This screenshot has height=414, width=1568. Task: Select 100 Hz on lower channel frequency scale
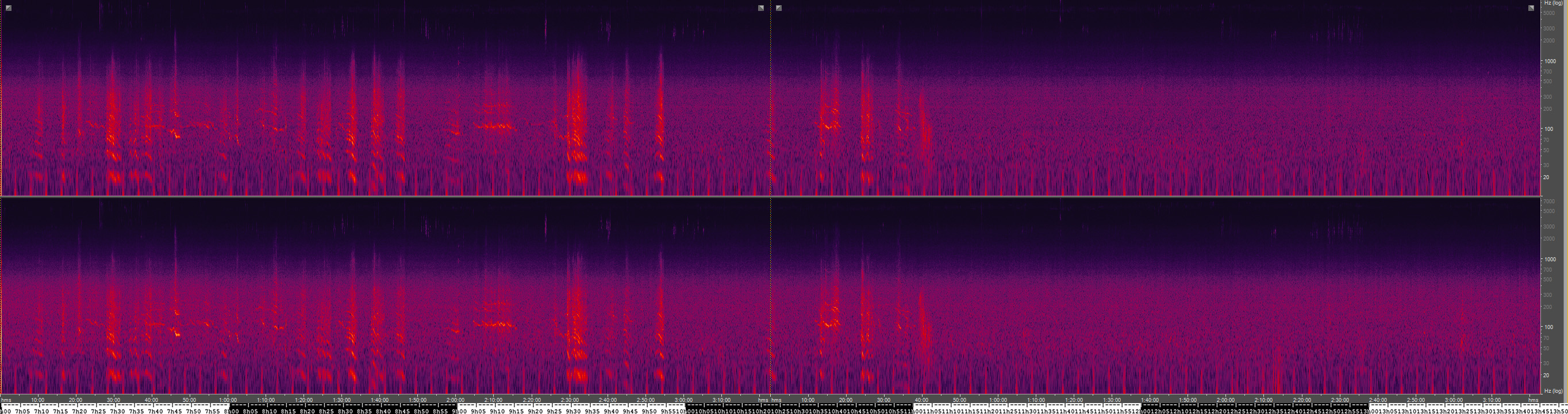point(1549,327)
